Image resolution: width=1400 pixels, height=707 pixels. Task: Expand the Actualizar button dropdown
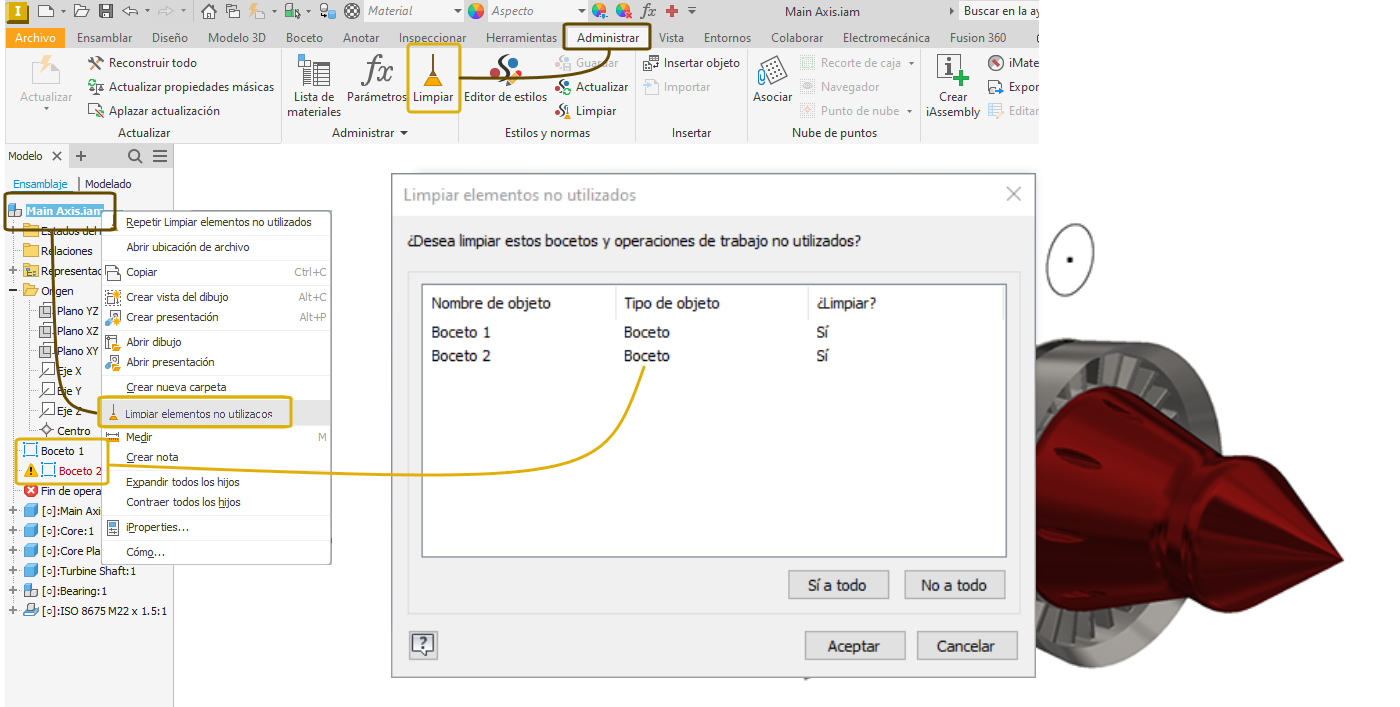[x=46, y=110]
